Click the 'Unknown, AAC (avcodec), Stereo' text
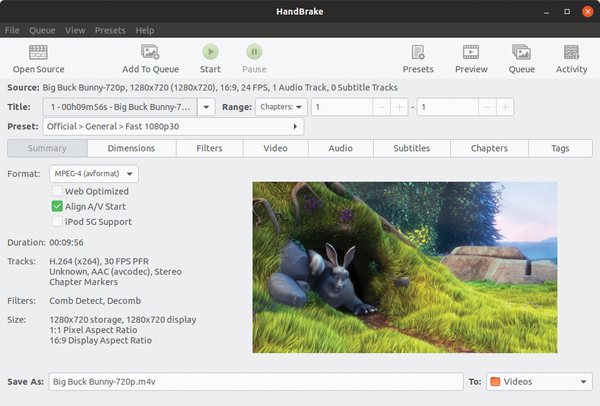Viewport: 600px width, 406px height. [x=115, y=271]
